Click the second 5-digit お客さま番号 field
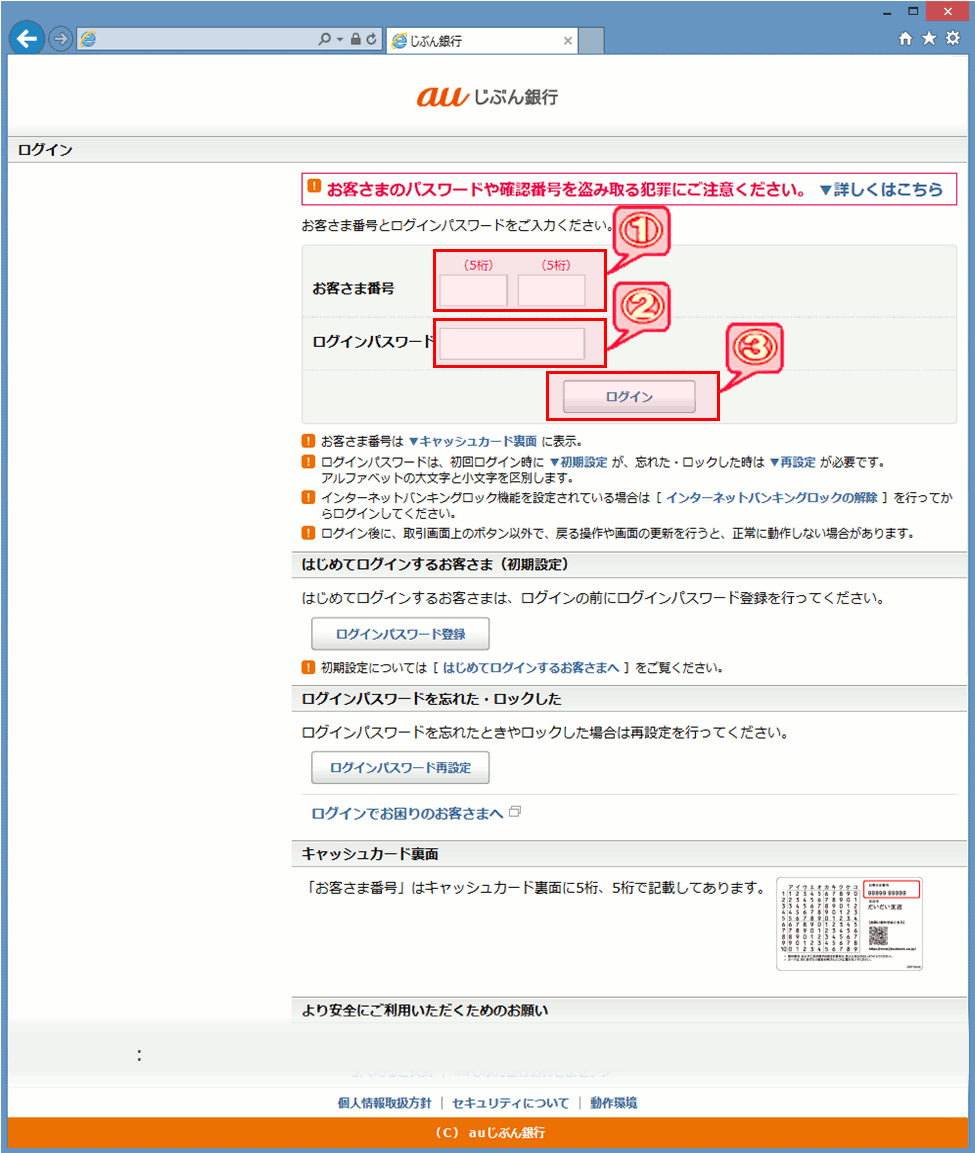975x1153 pixels. click(551, 290)
